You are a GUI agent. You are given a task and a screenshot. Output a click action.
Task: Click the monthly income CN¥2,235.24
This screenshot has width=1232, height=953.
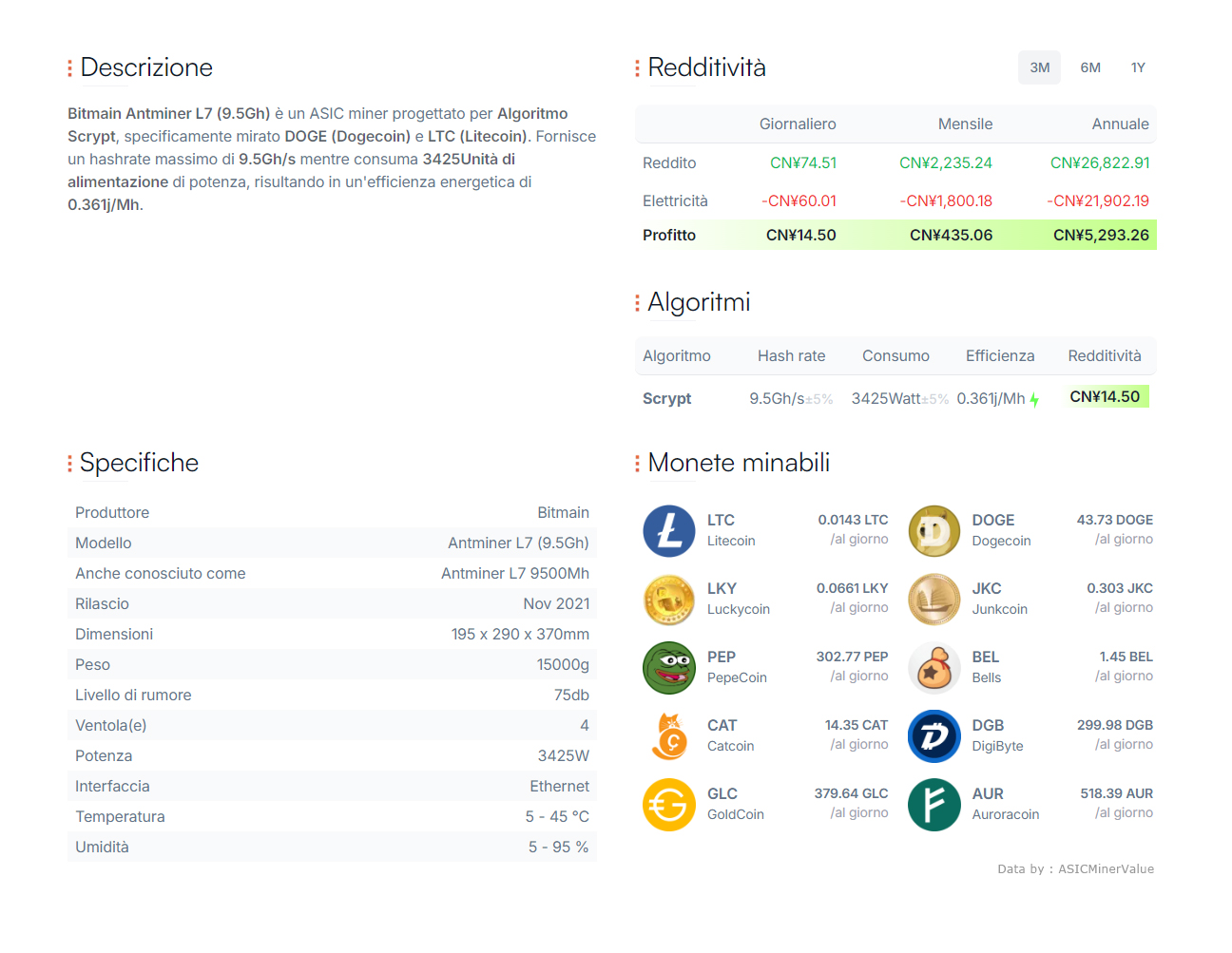946,162
